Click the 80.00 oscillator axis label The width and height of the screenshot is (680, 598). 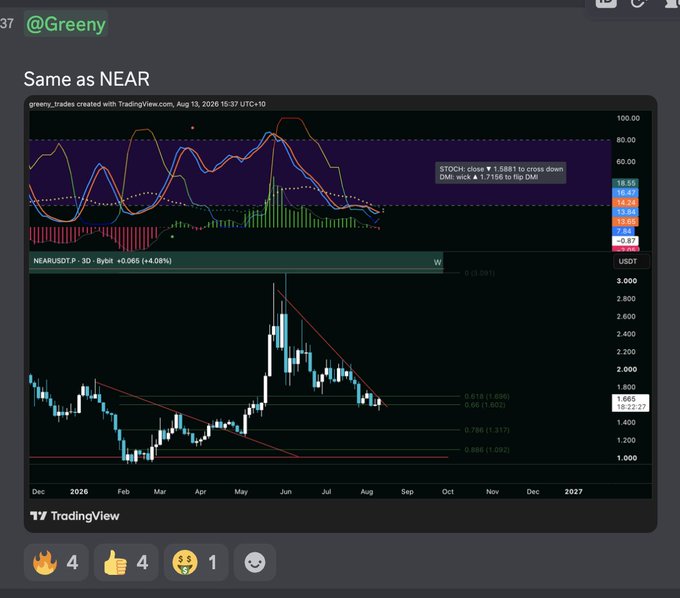tap(626, 140)
